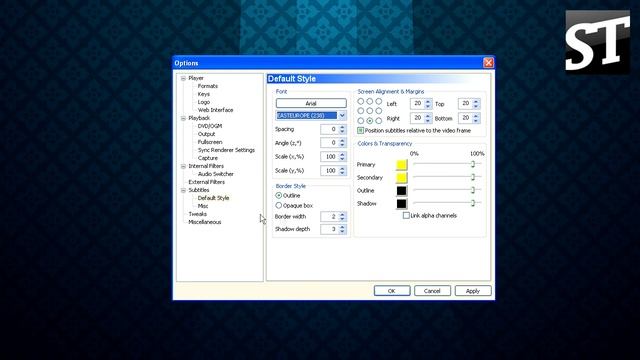
Task: Click the Cancel button
Action: [432, 291]
